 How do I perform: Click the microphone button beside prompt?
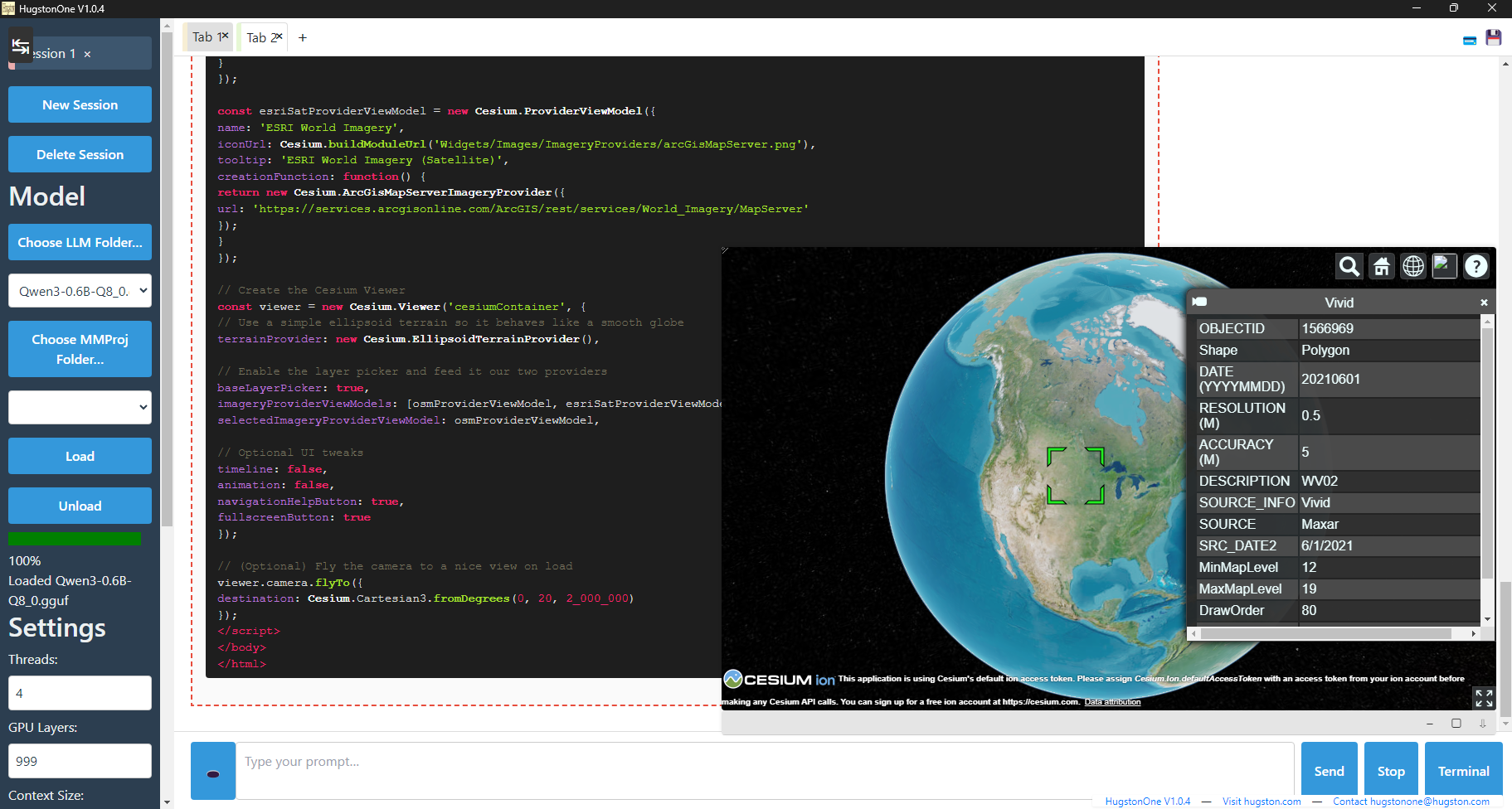coord(213,771)
